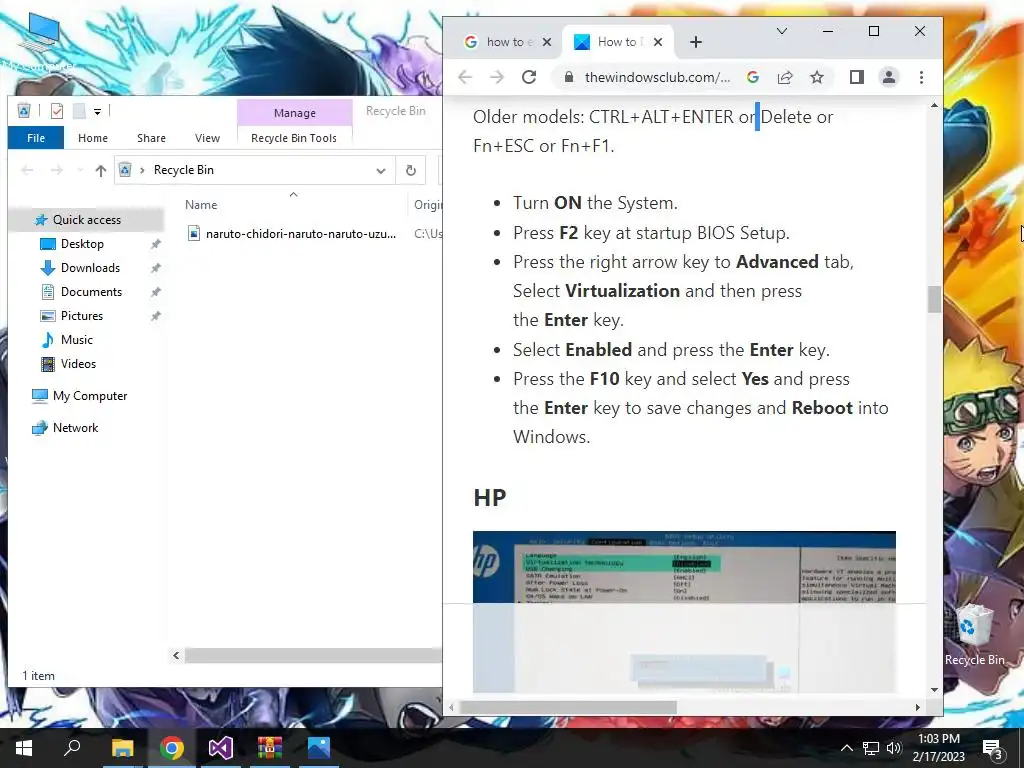Image resolution: width=1024 pixels, height=768 pixels.
Task: Click the Explorer horizontal scrollbar
Action: point(313,655)
